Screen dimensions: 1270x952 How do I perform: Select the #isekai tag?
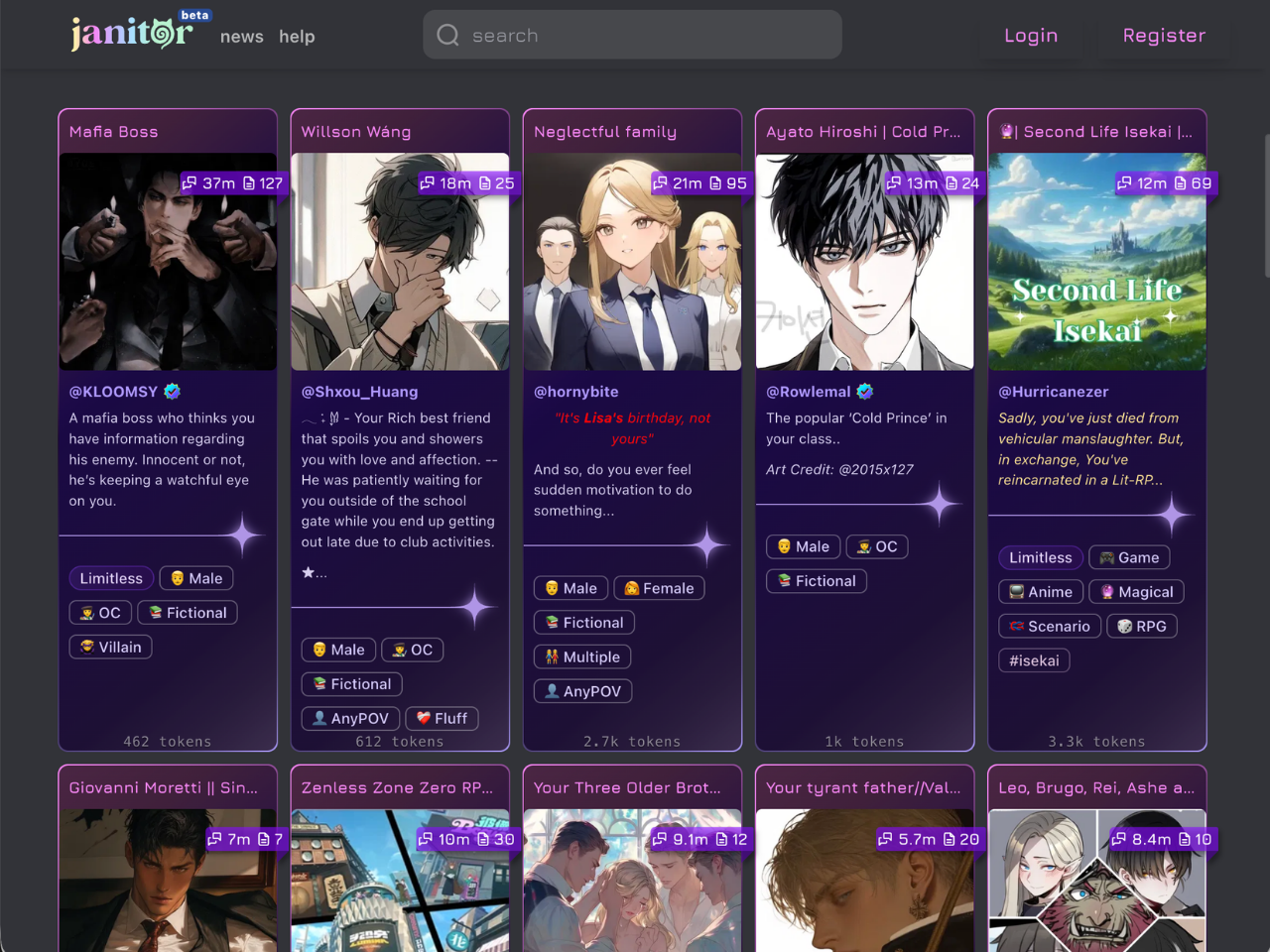1034,660
